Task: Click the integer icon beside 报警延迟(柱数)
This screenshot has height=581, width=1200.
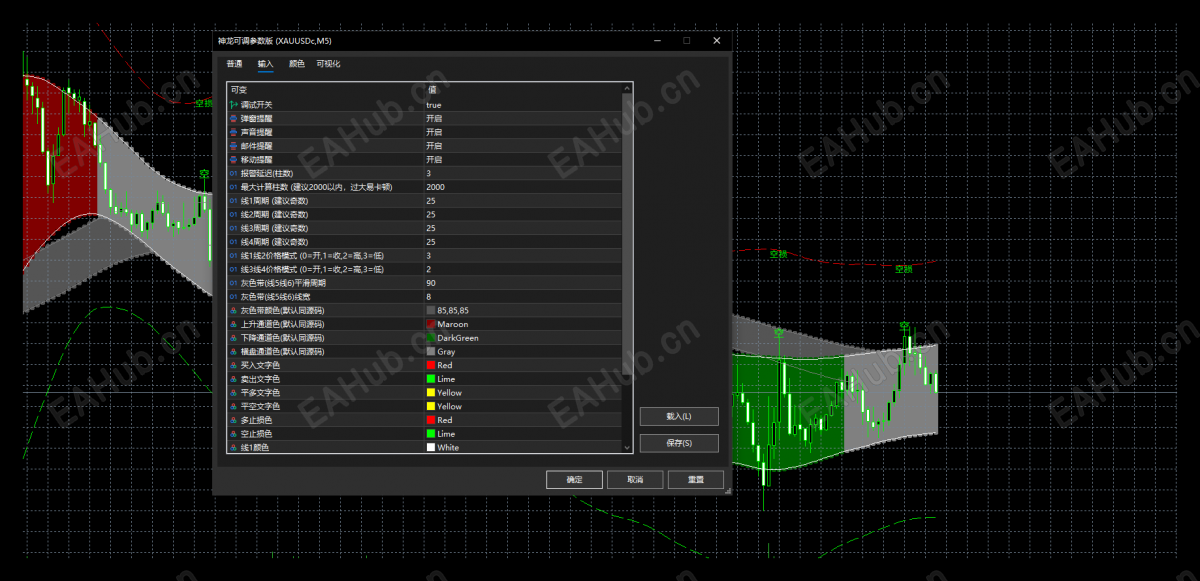Action: 234,173
